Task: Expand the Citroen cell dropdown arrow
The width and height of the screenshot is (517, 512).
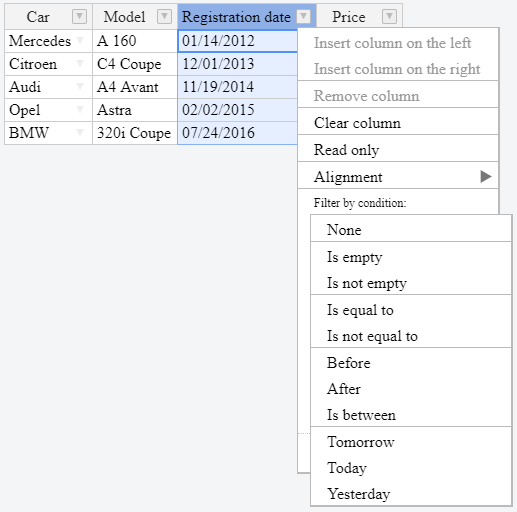Action: pos(80,64)
